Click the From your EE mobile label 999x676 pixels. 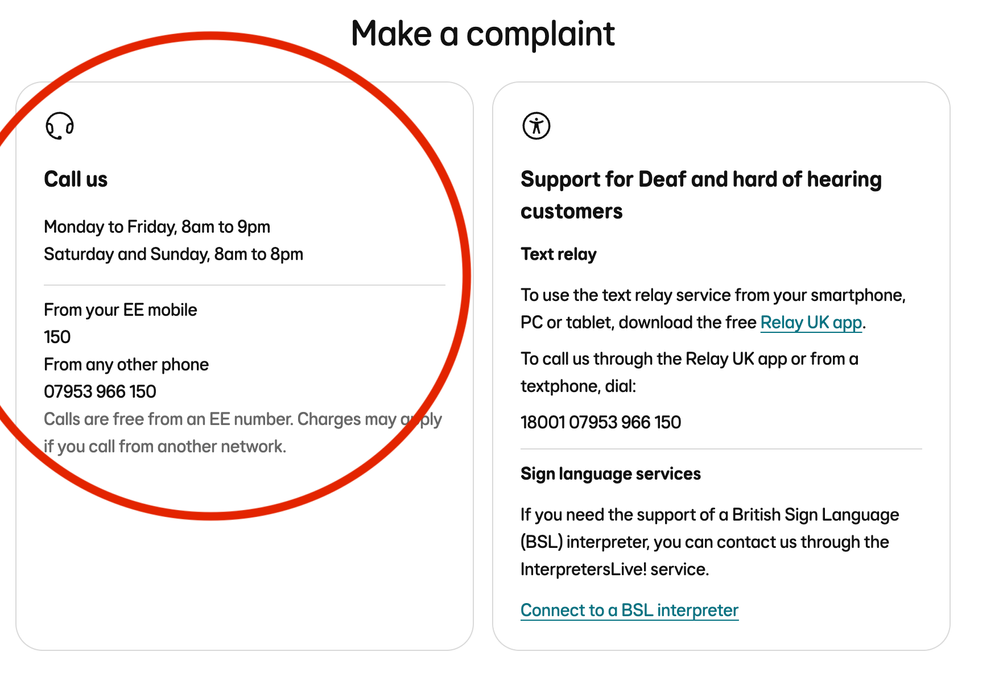[x=120, y=310]
